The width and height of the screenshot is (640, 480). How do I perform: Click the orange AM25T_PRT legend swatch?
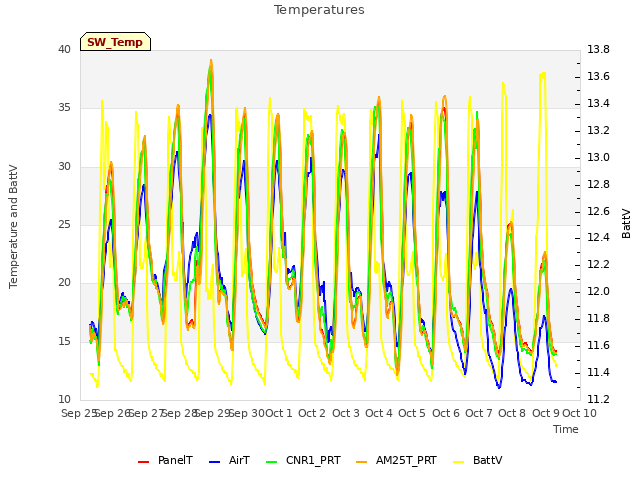[x=362, y=462]
